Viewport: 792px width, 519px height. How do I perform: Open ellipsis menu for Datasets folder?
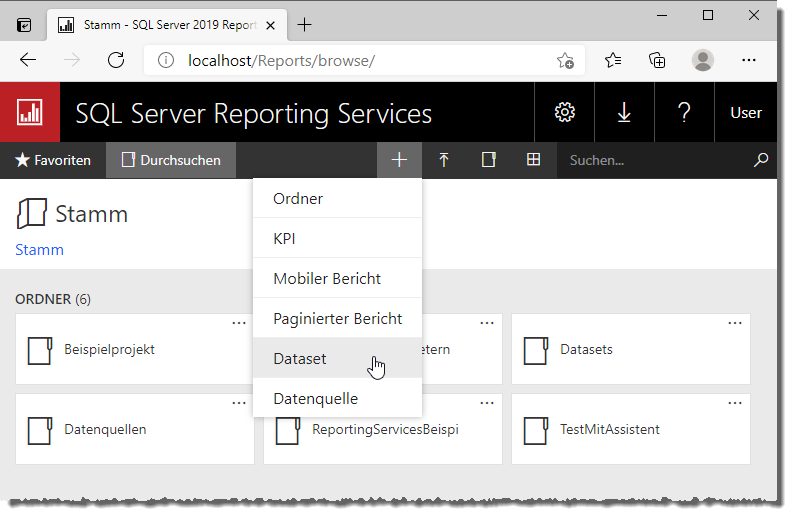[x=735, y=323]
